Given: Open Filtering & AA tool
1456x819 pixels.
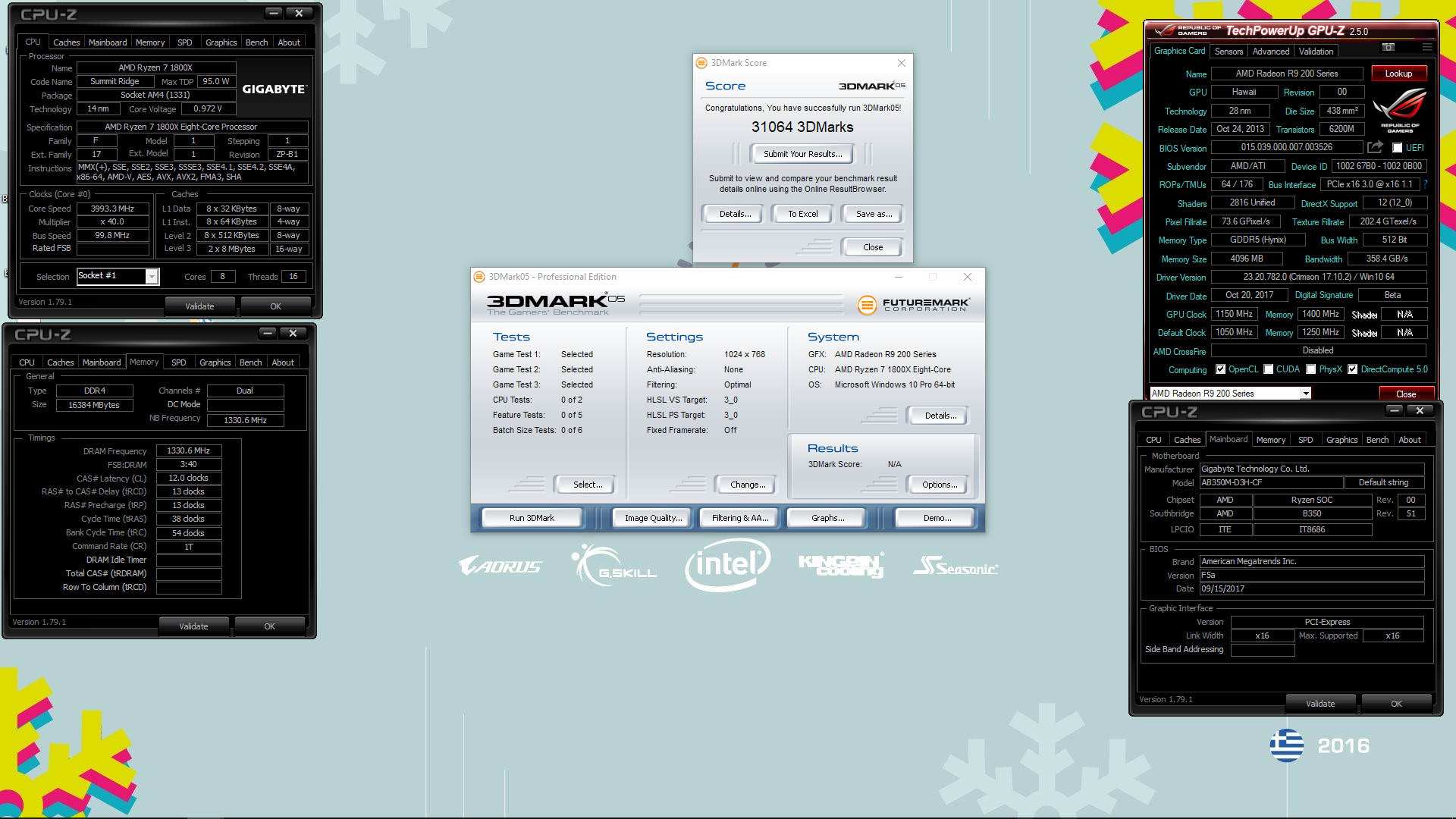Looking at the screenshot, I should click(x=740, y=518).
